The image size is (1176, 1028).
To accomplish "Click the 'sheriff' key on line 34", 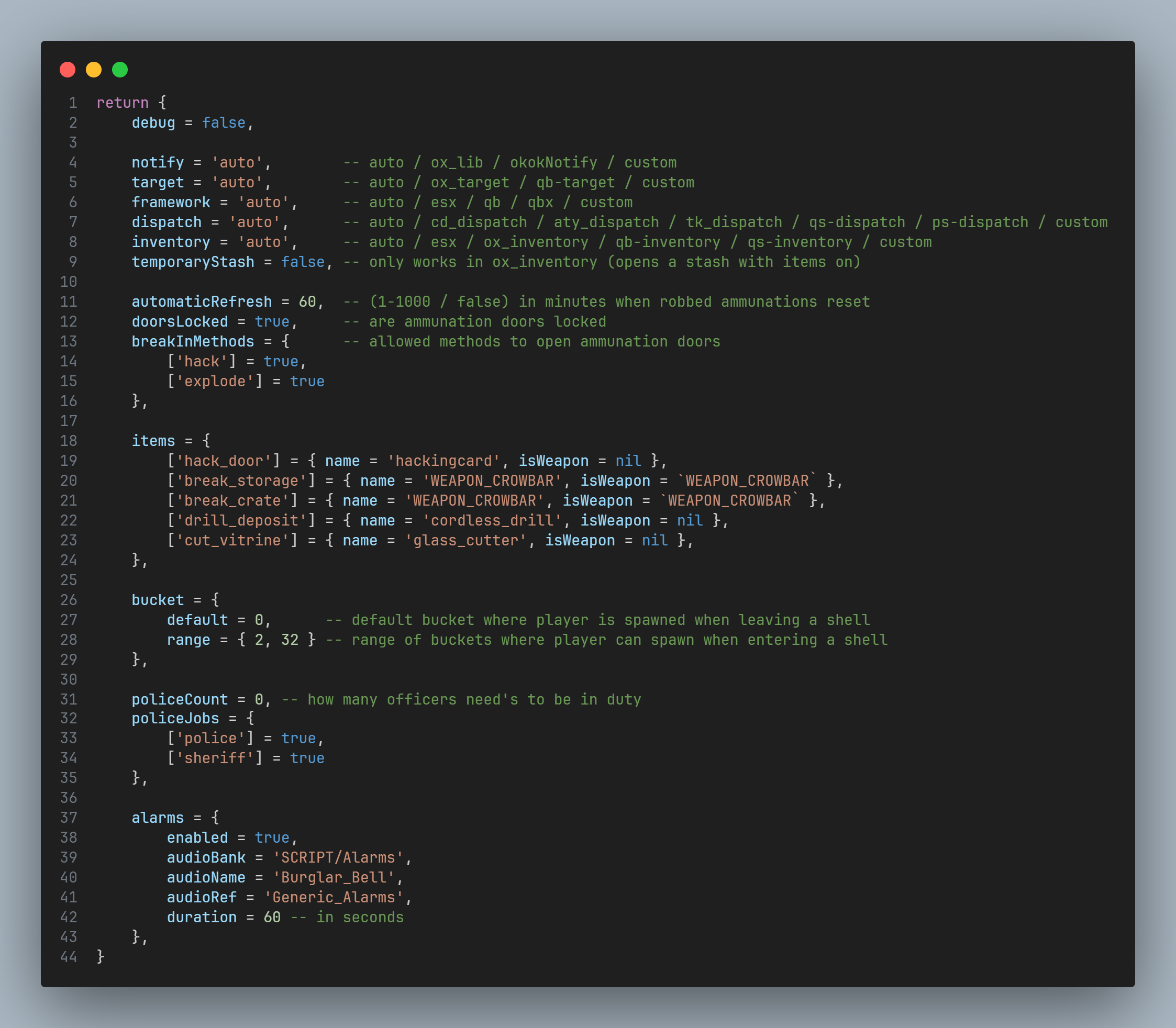I will (x=215, y=758).
